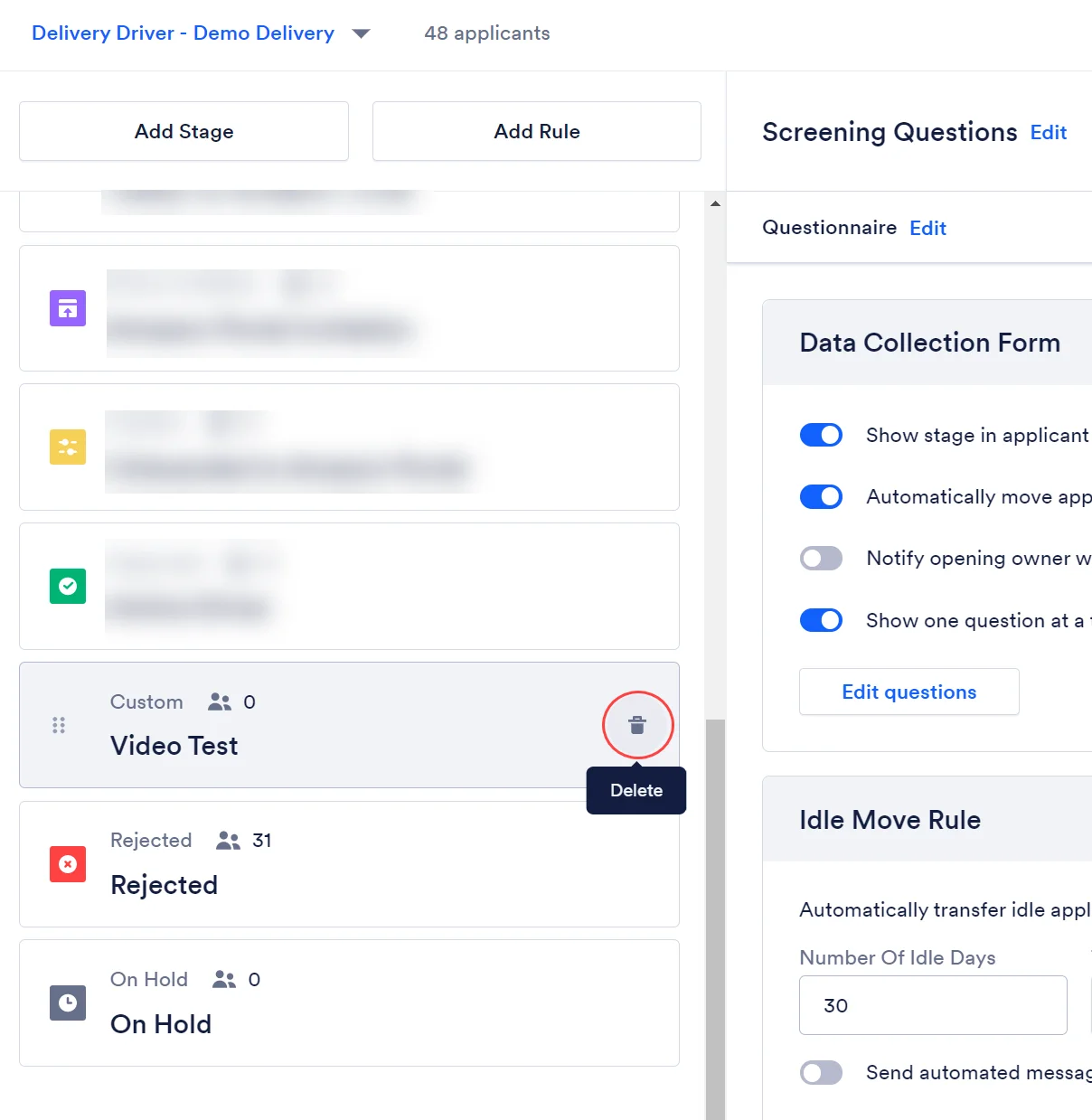The width and height of the screenshot is (1092, 1120).
Task: Click the yellow sliders stage icon
Action: (x=68, y=447)
